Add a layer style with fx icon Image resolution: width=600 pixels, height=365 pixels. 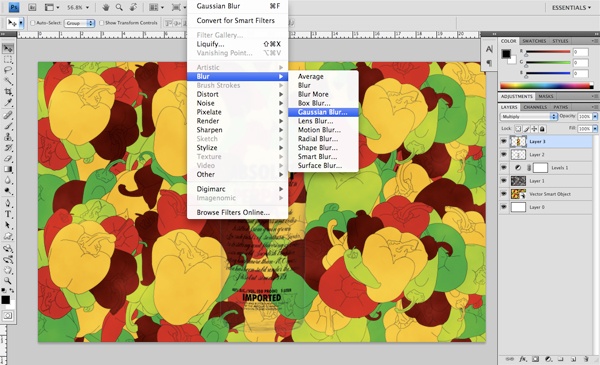[x=523, y=359]
